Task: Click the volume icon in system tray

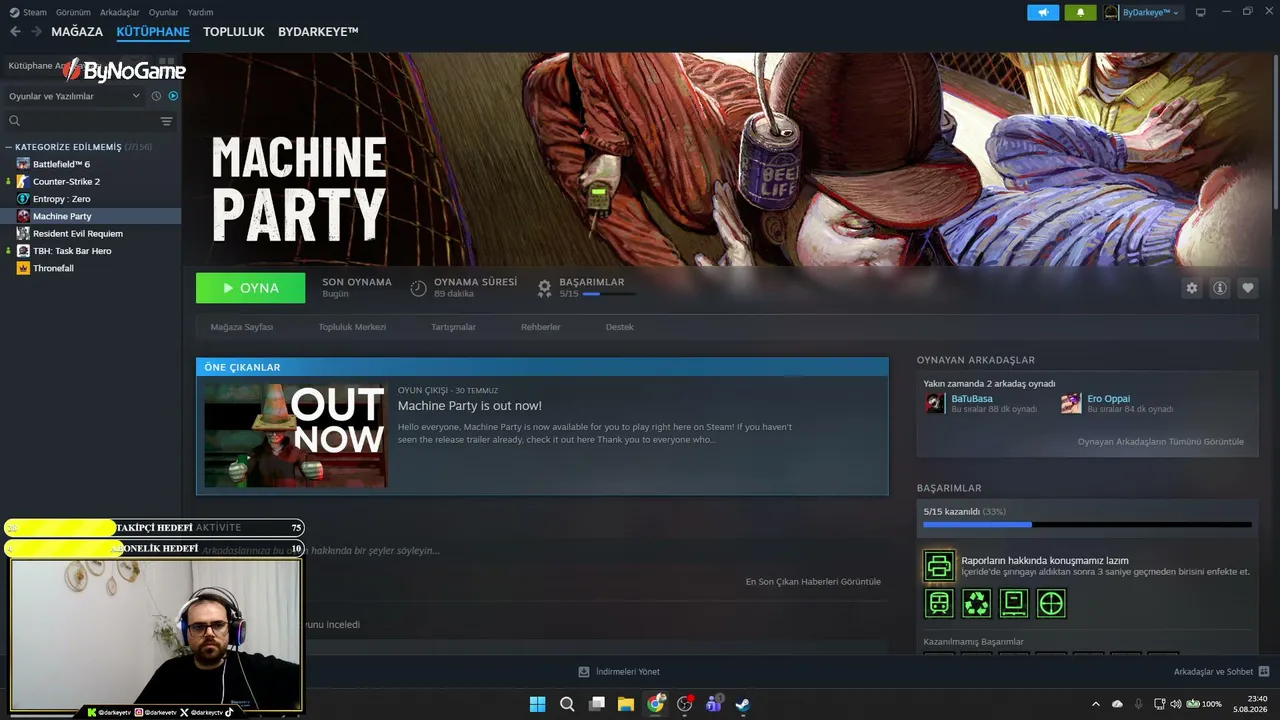Action: pyautogui.click(x=1176, y=704)
